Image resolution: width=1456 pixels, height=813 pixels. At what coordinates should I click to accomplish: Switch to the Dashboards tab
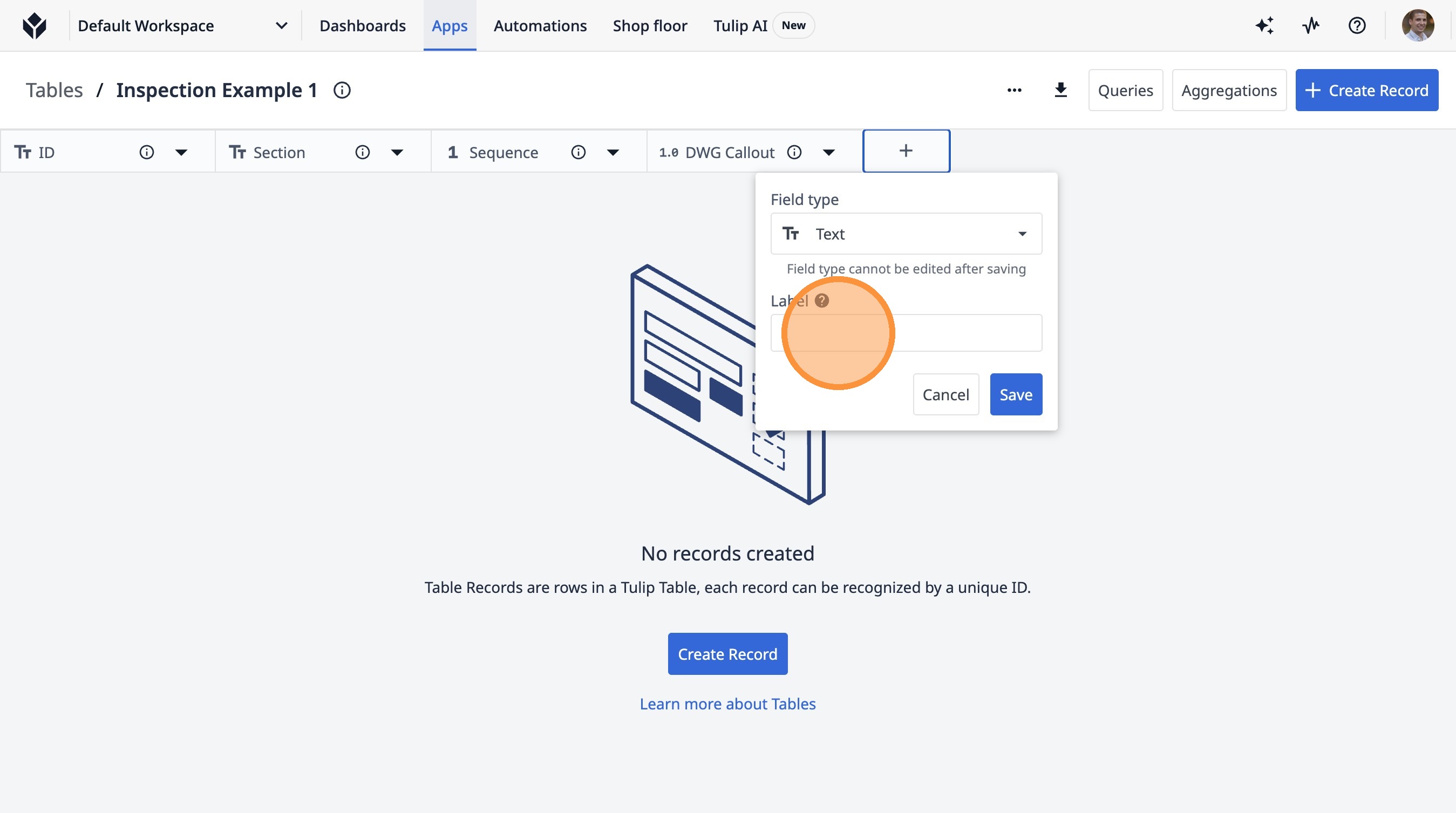362,26
